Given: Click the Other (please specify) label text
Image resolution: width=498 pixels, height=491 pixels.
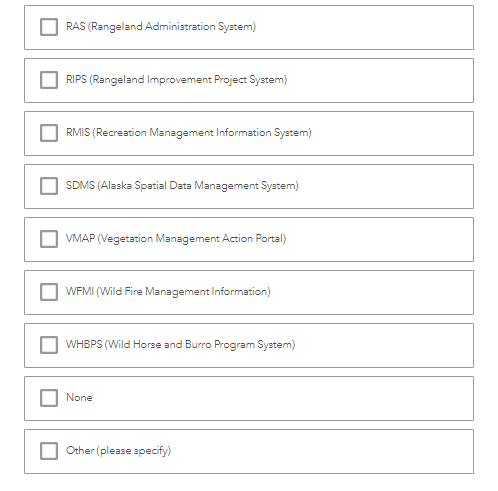Looking at the screenshot, I should 118,451.
